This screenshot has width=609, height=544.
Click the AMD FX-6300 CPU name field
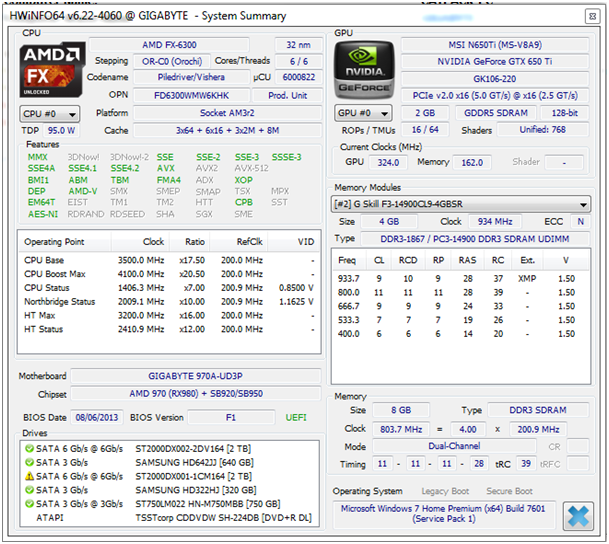point(169,45)
